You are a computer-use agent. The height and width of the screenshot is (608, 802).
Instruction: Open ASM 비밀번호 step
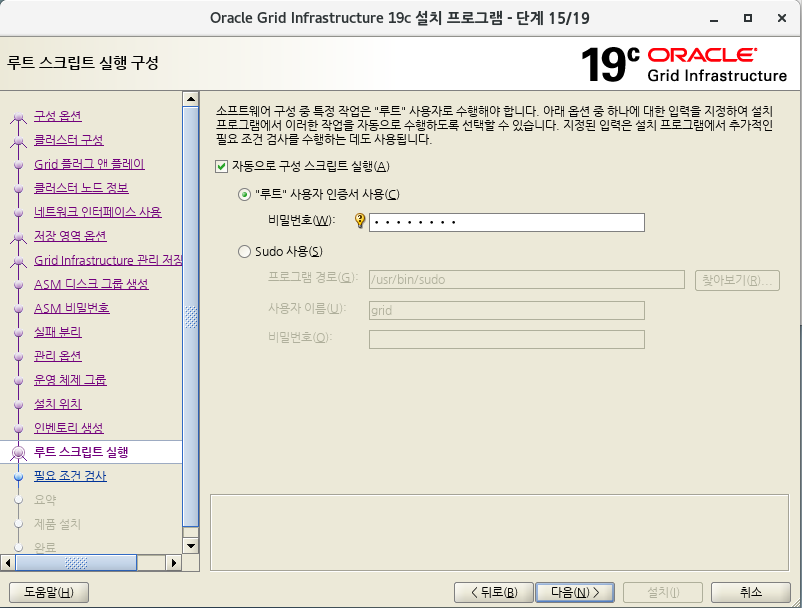pos(72,308)
